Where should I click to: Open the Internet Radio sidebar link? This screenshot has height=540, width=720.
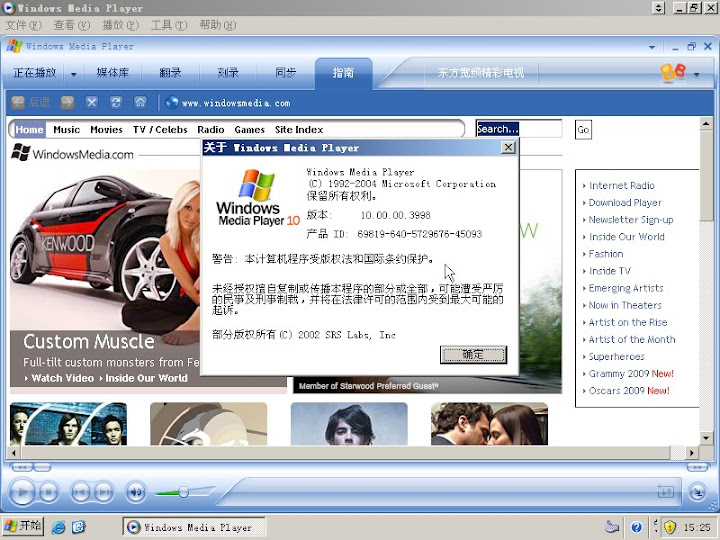621,186
